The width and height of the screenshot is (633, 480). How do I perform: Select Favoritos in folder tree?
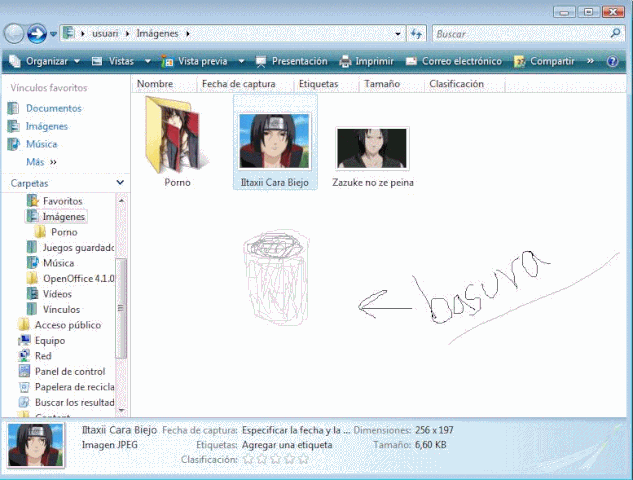pyautogui.click(x=54, y=201)
